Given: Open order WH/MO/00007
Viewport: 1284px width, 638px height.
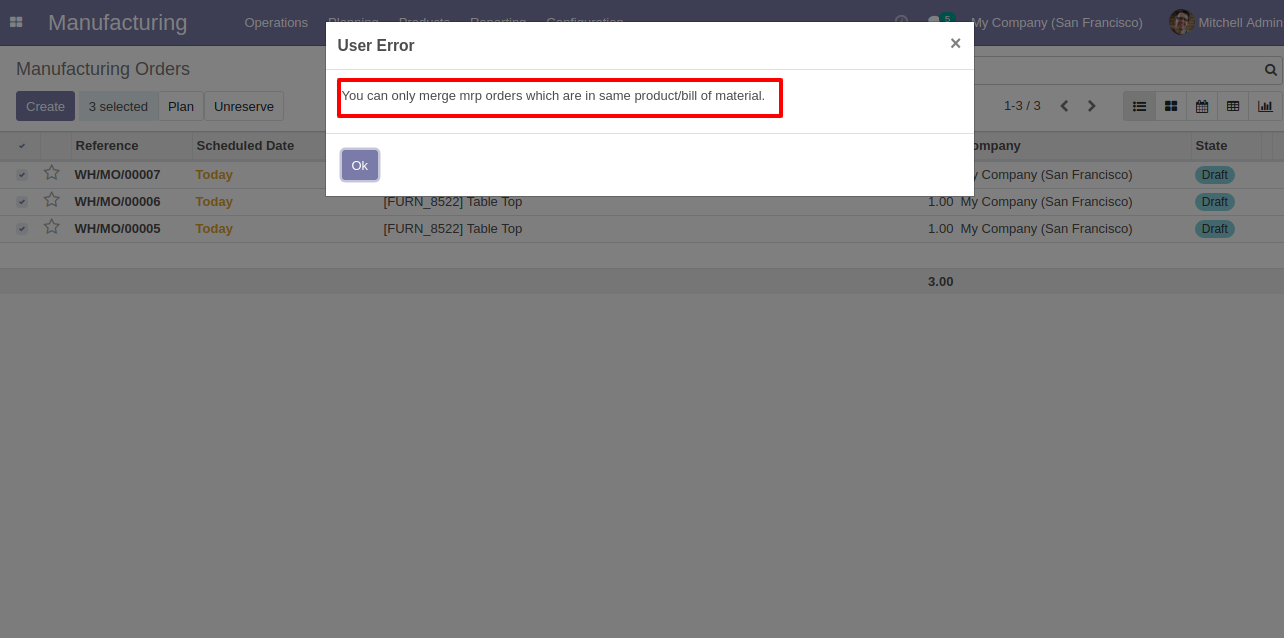Looking at the screenshot, I should click(x=117, y=175).
